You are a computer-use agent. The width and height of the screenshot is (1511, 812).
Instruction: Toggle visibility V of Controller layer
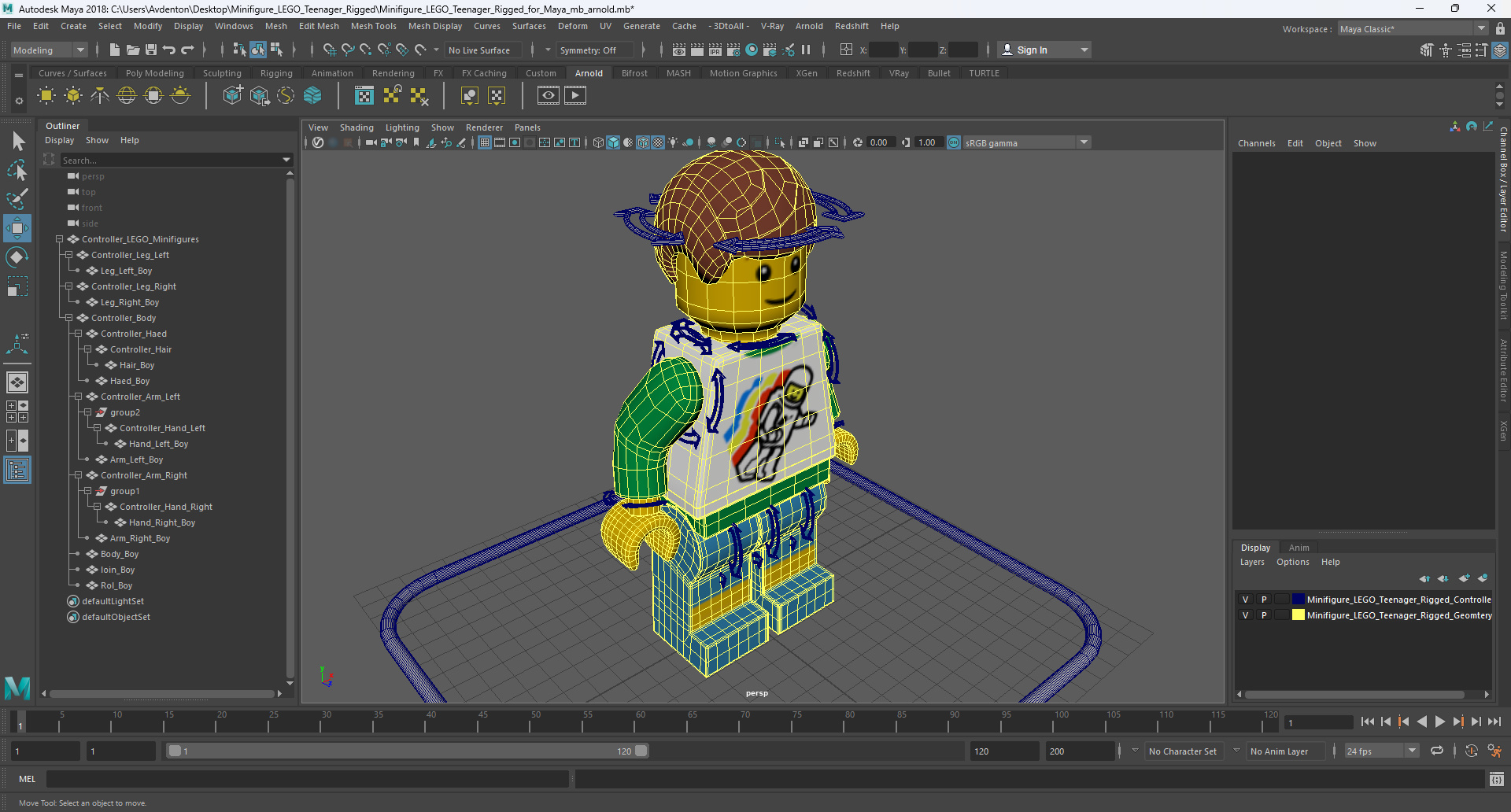tap(1245, 600)
